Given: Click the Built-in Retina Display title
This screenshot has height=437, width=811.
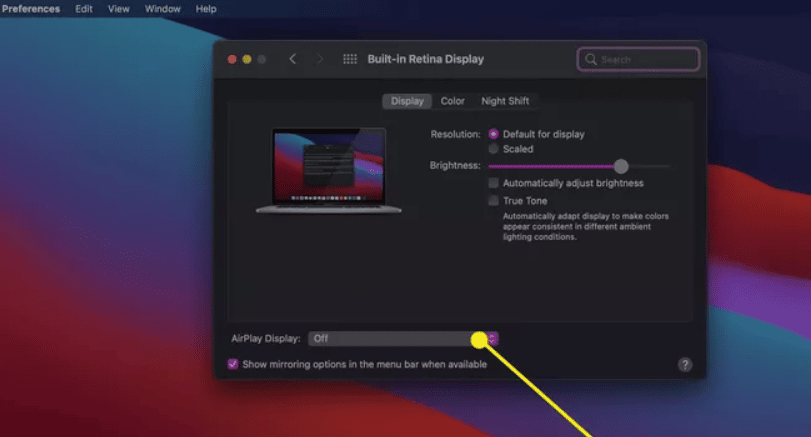Looking at the screenshot, I should (426, 59).
